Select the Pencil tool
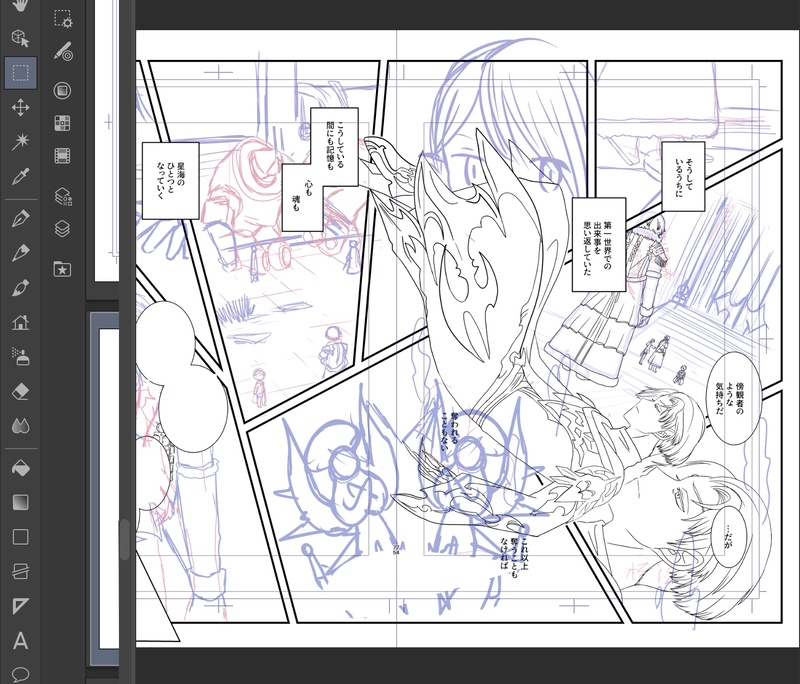Viewport: 800px width, 684px height. point(20,253)
